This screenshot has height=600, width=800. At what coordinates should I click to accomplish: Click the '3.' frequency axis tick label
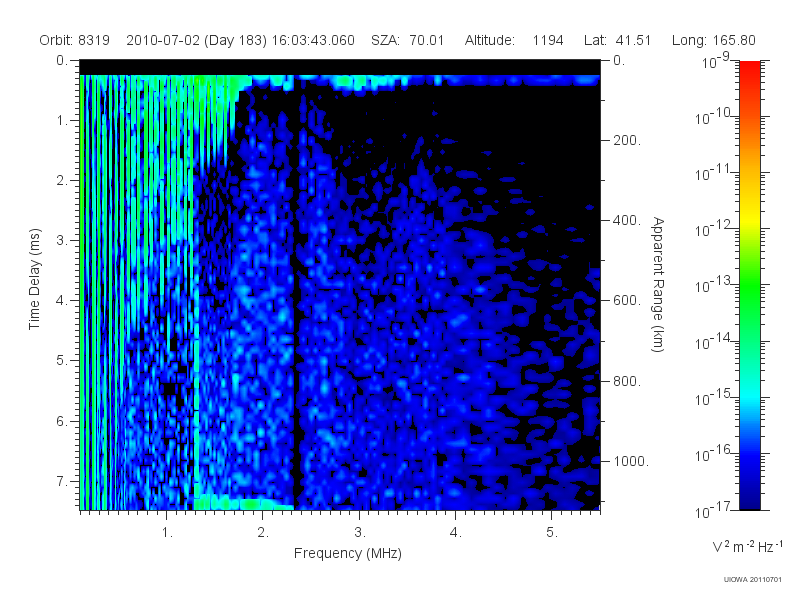click(x=360, y=533)
